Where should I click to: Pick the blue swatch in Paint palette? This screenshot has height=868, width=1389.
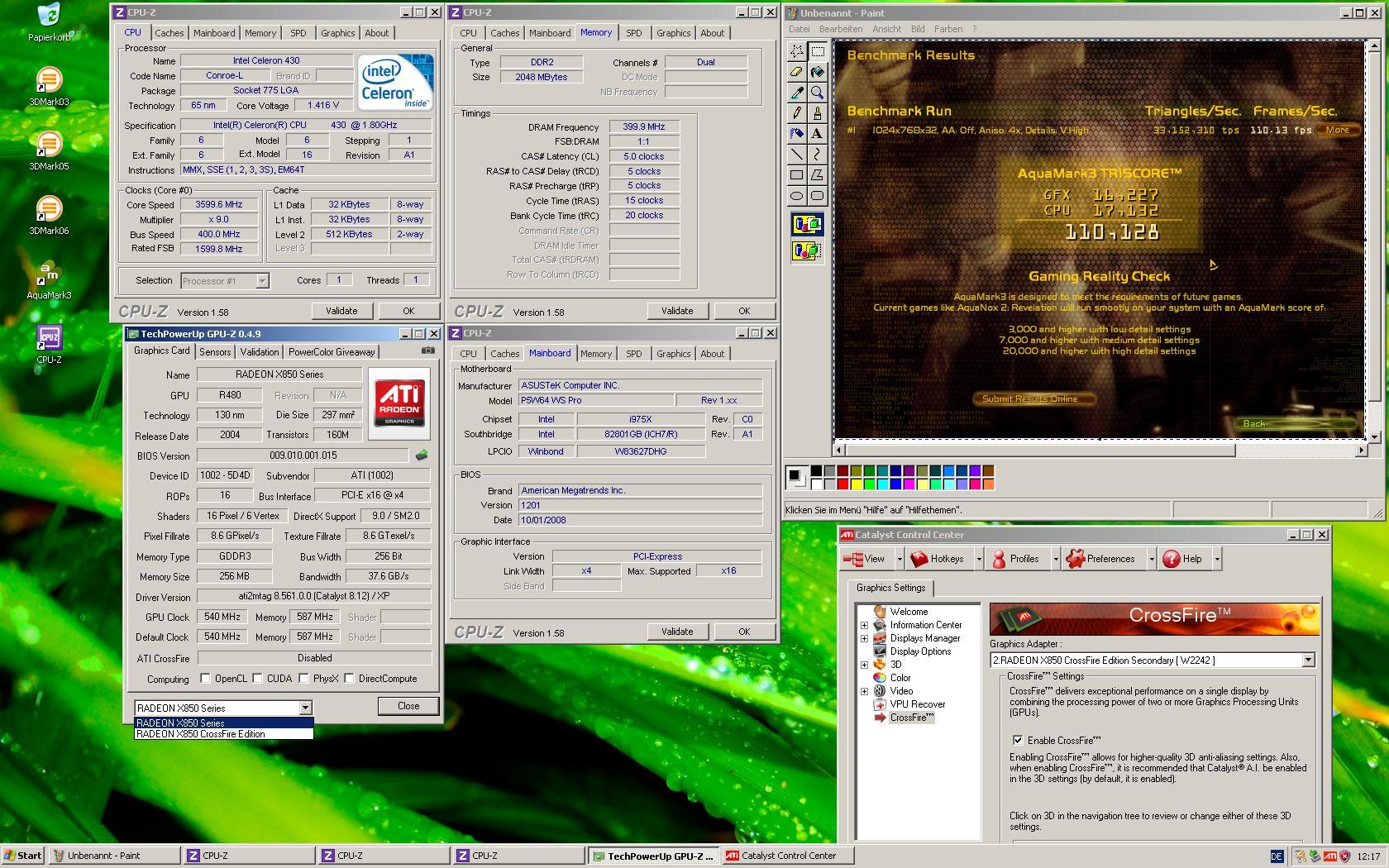tap(895, 484)
